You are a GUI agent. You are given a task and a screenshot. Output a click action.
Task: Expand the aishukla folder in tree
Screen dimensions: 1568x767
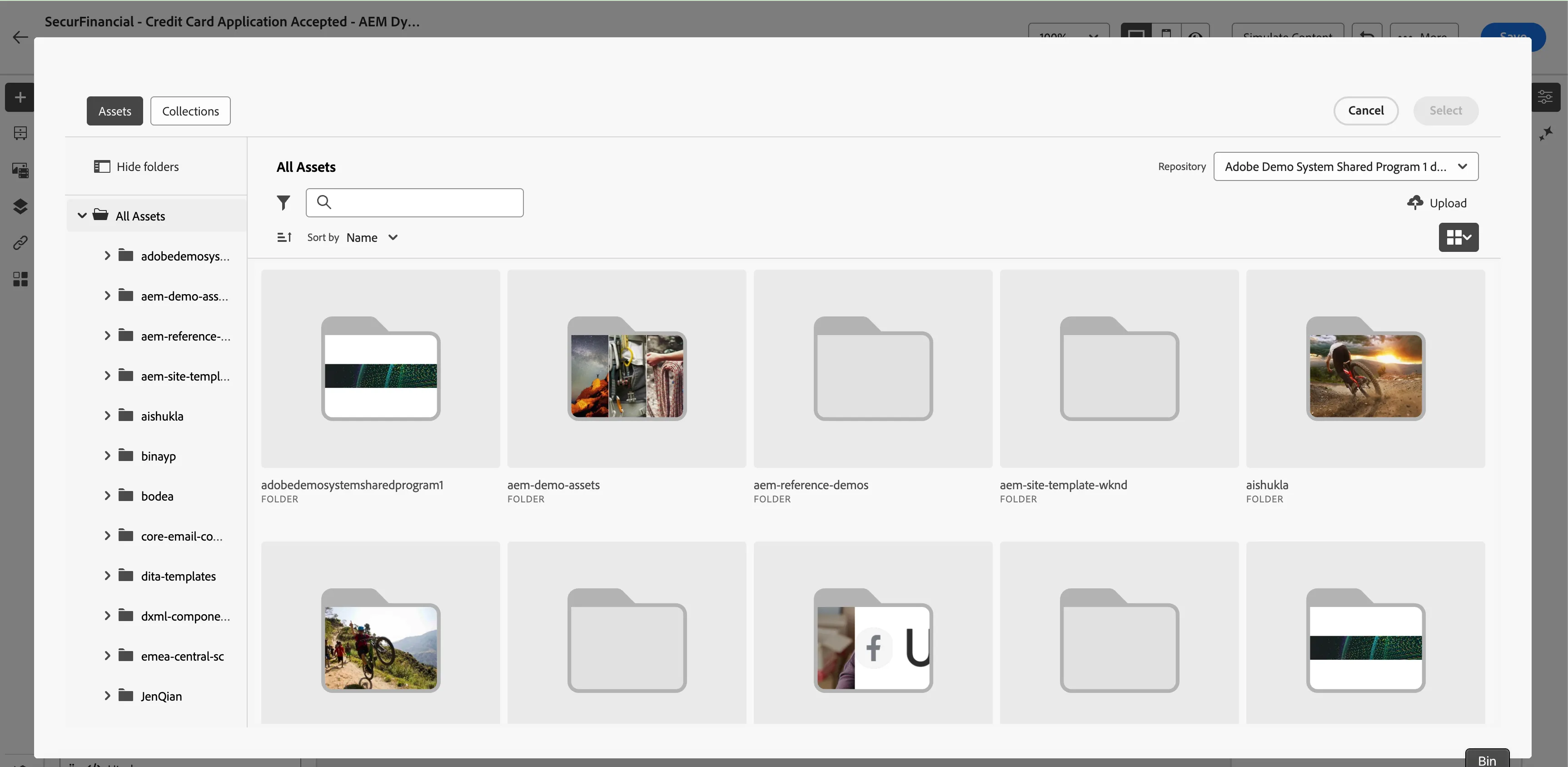coord(107,416)
